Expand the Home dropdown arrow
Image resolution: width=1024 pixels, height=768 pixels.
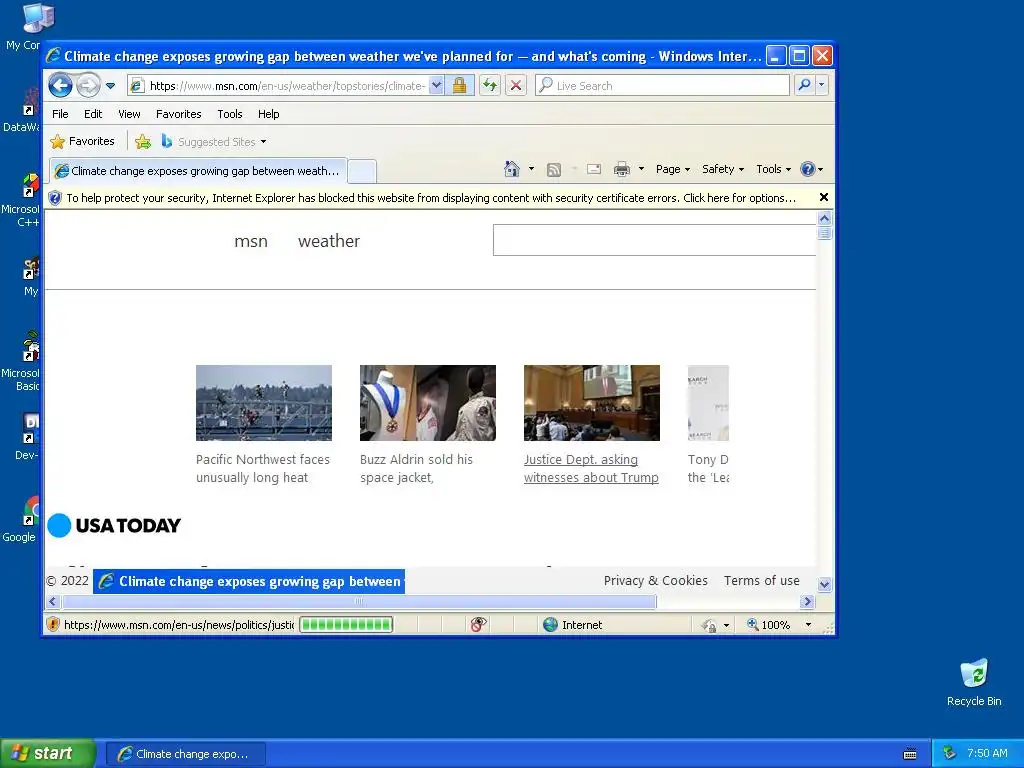coord(532,169)
